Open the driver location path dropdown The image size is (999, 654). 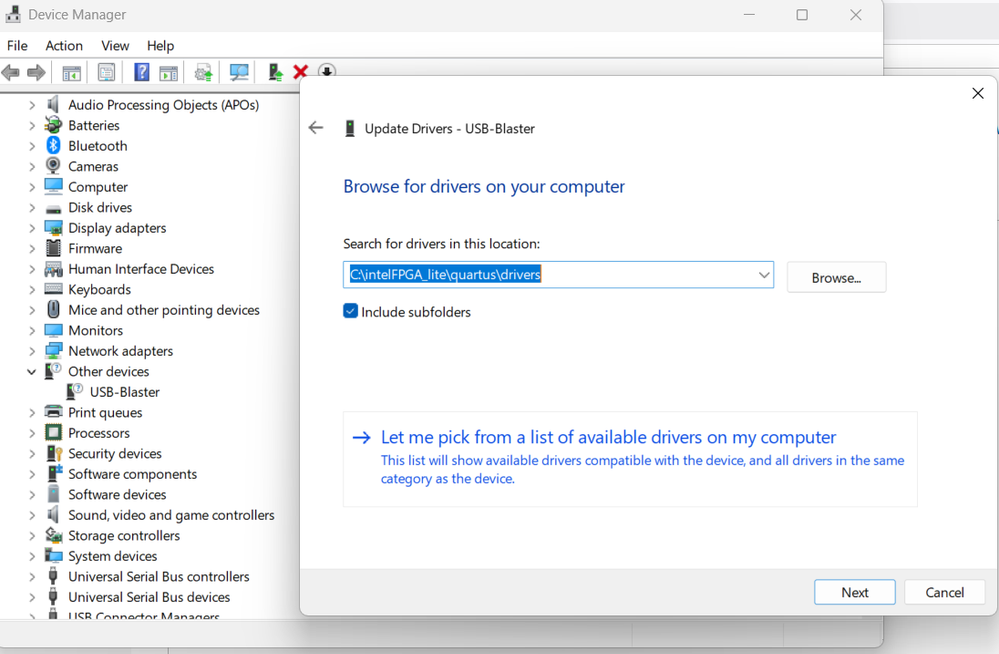click(x=763, y=275)
